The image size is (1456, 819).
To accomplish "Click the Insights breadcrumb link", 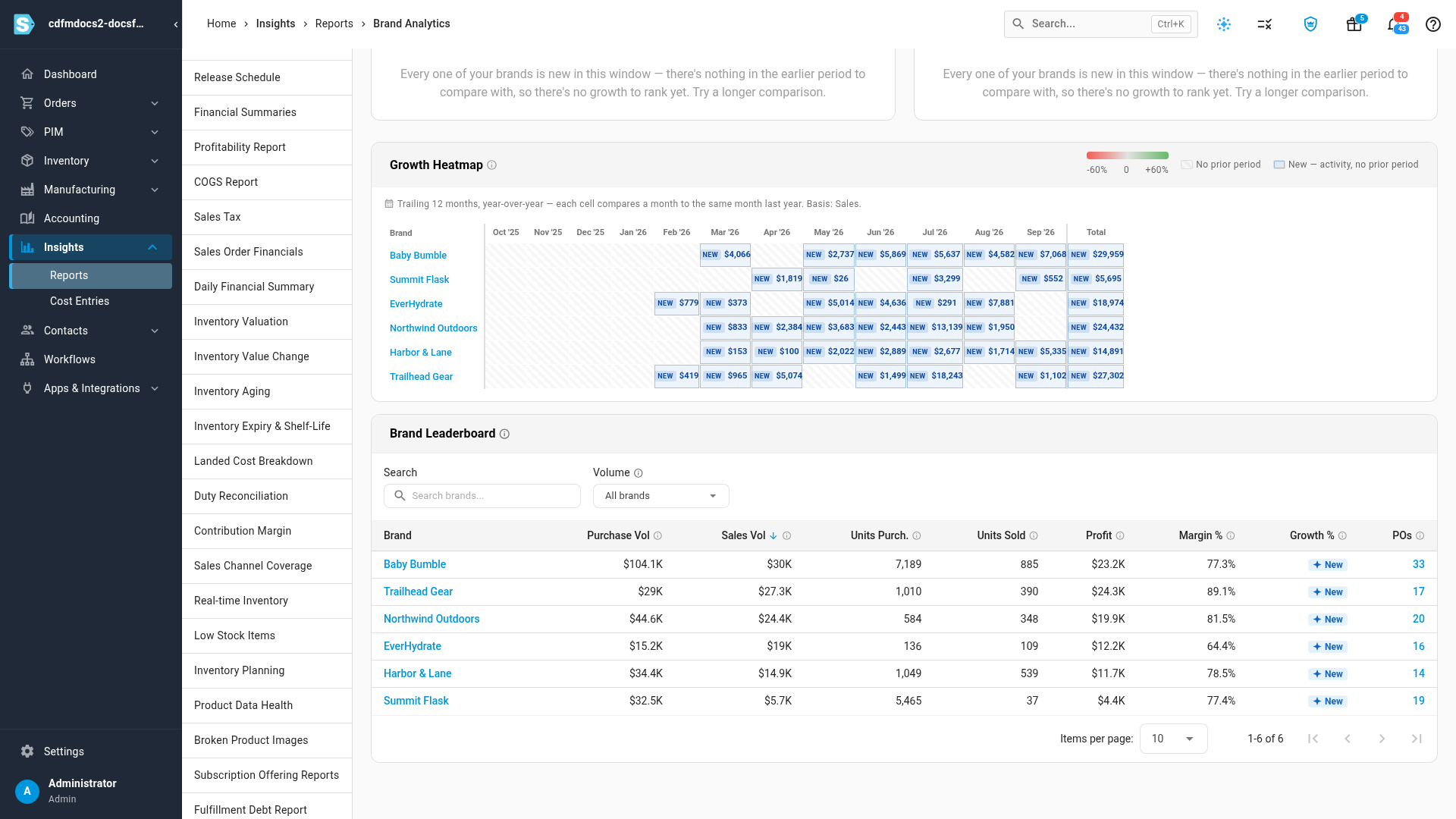I will (275, 24).
